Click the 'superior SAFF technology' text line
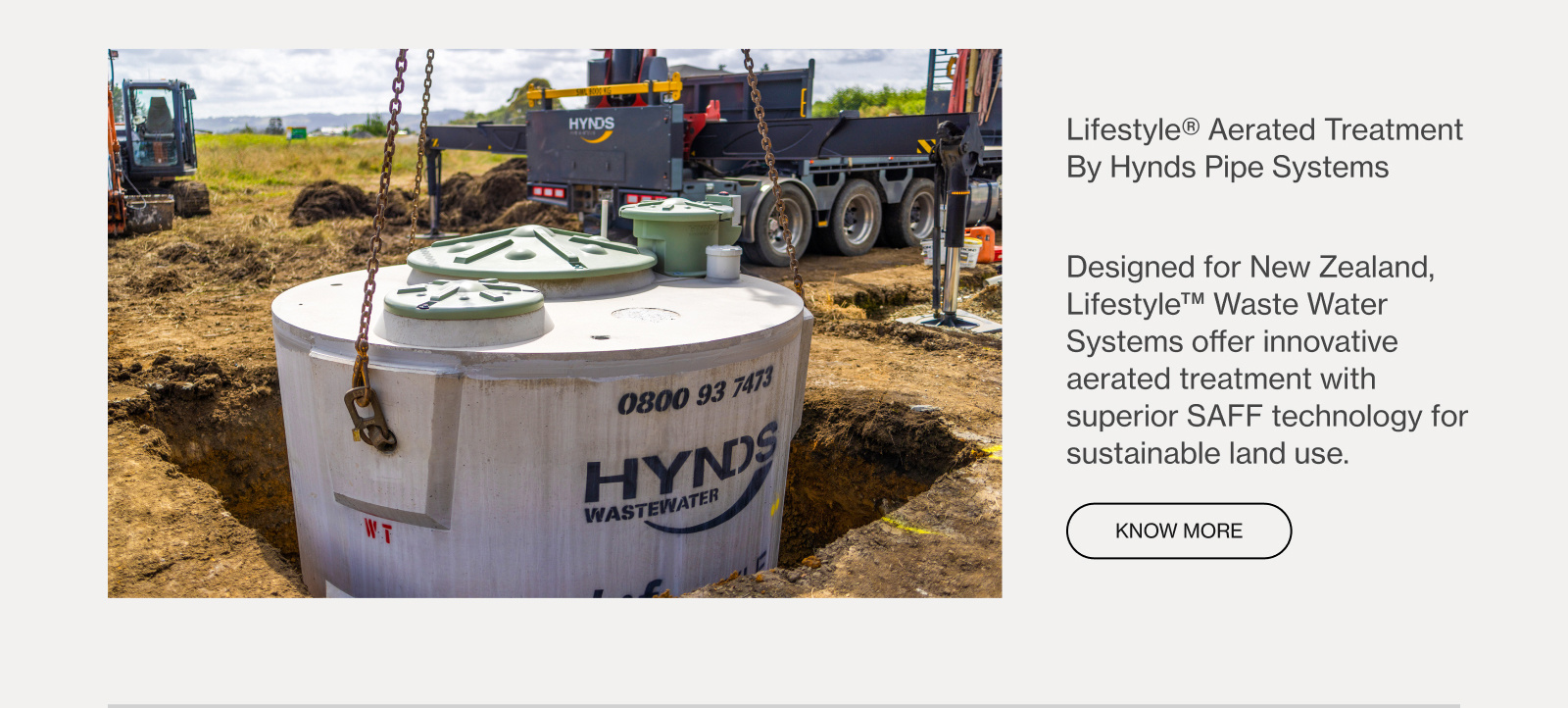1568x708 pixels. tap(1266, 416)
